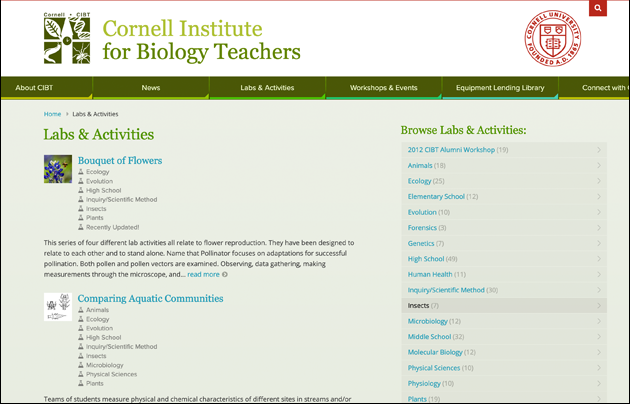Screen dimensions: 630x404
Task: Browse 2012 CIBT Alumni Workshop category
Action: [x=504, y=150]
